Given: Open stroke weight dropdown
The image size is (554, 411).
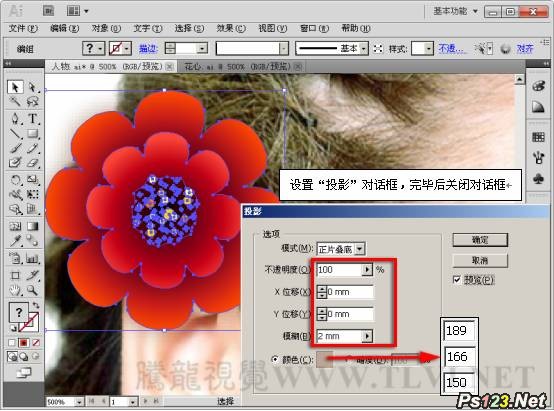Looking at the screenshot, I should (x=202, y=48).
